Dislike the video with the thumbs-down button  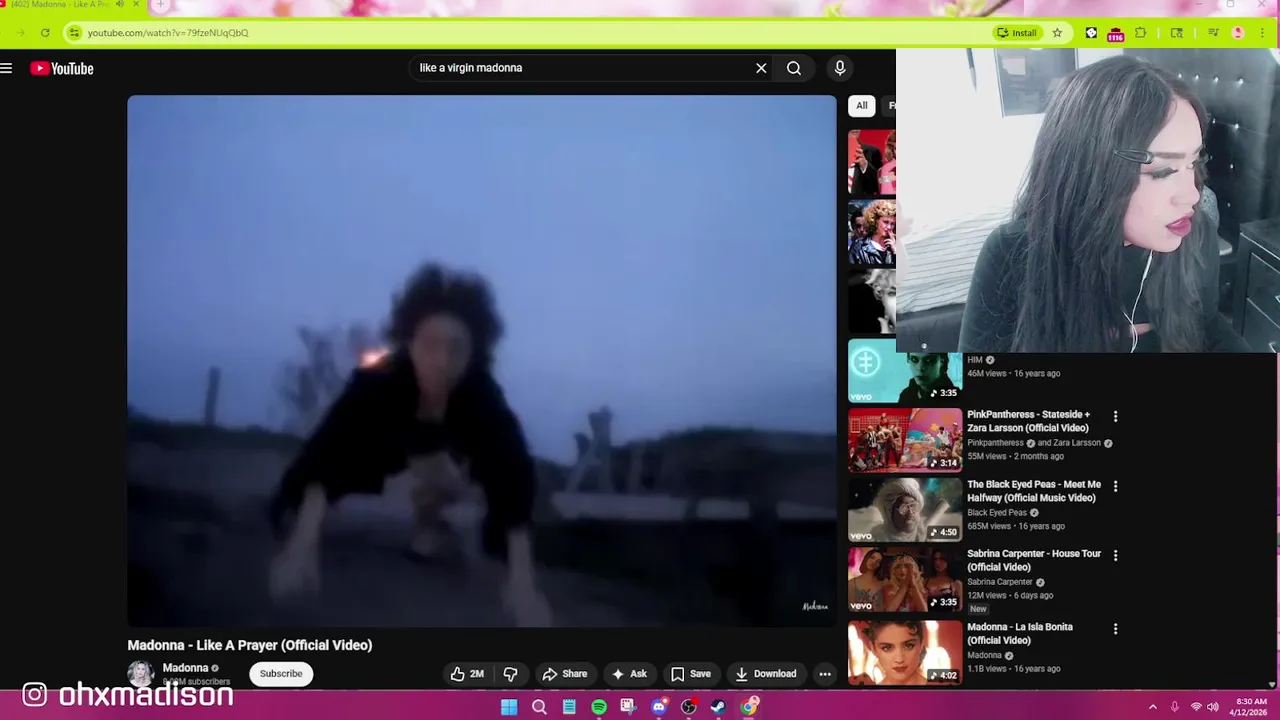tap(510, 674)
